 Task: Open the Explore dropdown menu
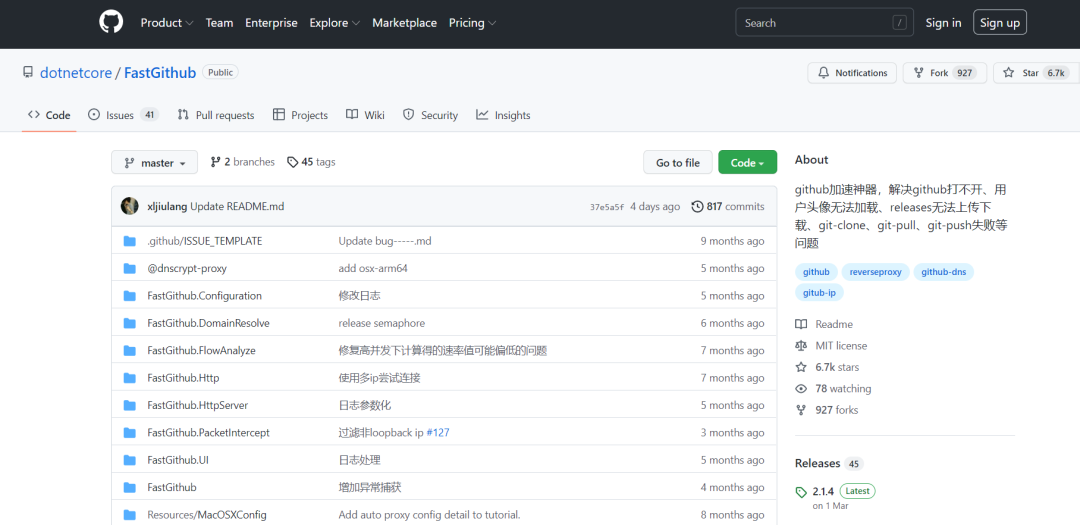point(335,23)
